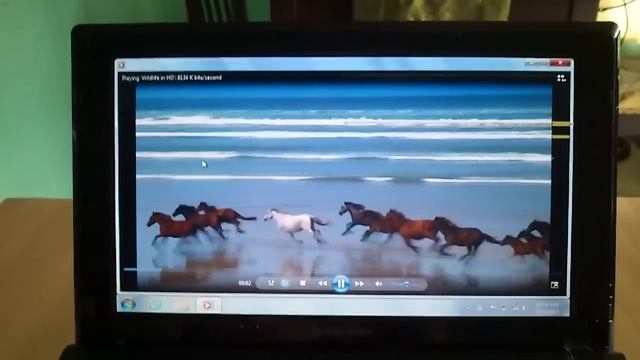Open the Windows Start menu
This screenshot has height=360, width=640.
(128, 304)
